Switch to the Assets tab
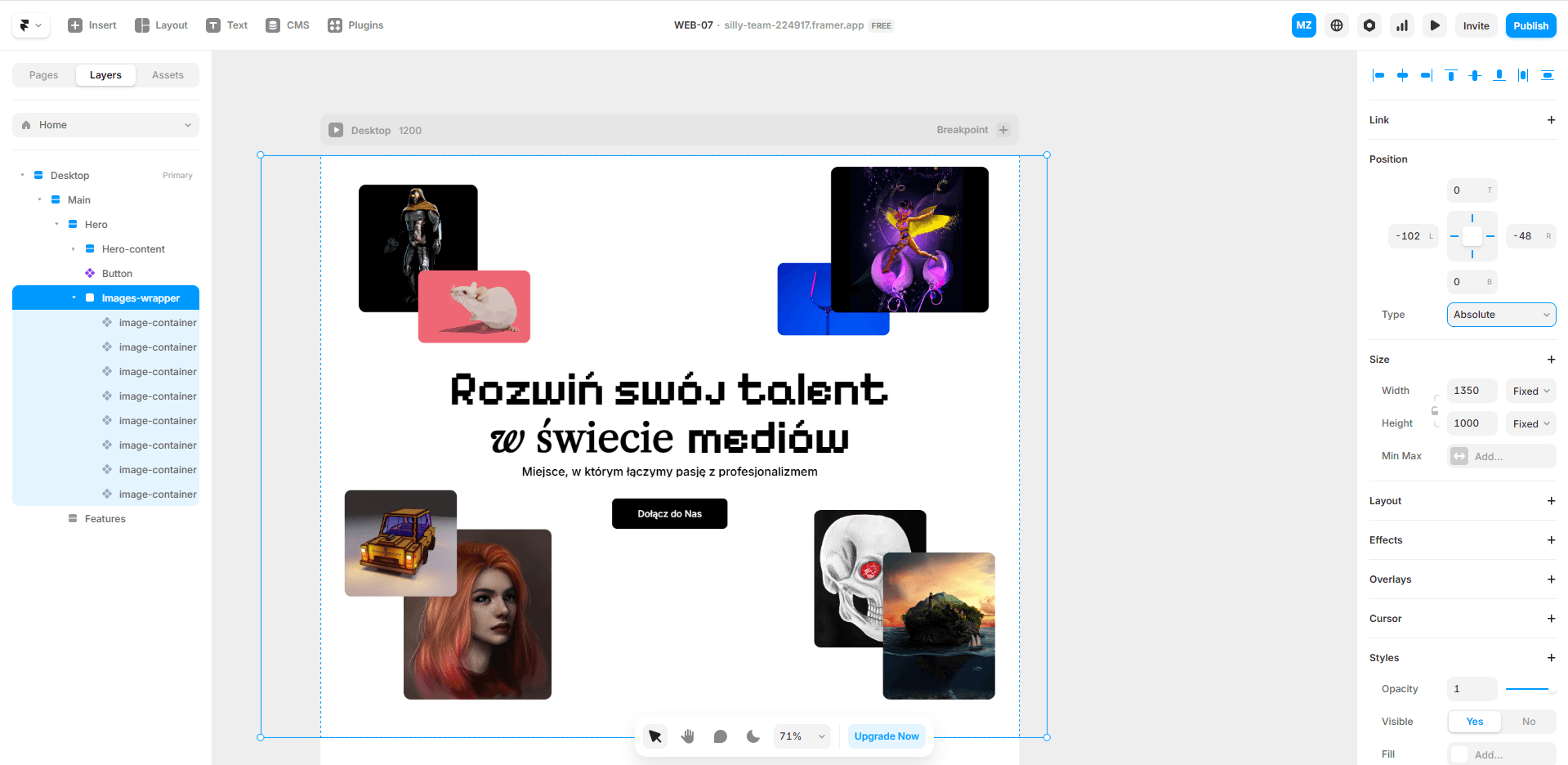The height and width of the screenshot is (765, 1568). pos(168,75)
